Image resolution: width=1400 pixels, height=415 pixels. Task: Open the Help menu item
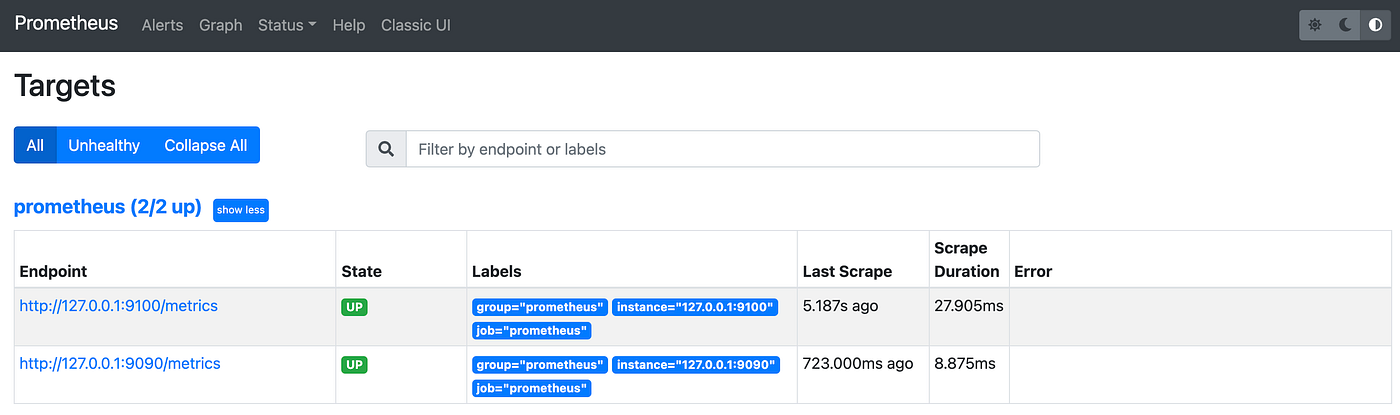click(x=349, y=25)
